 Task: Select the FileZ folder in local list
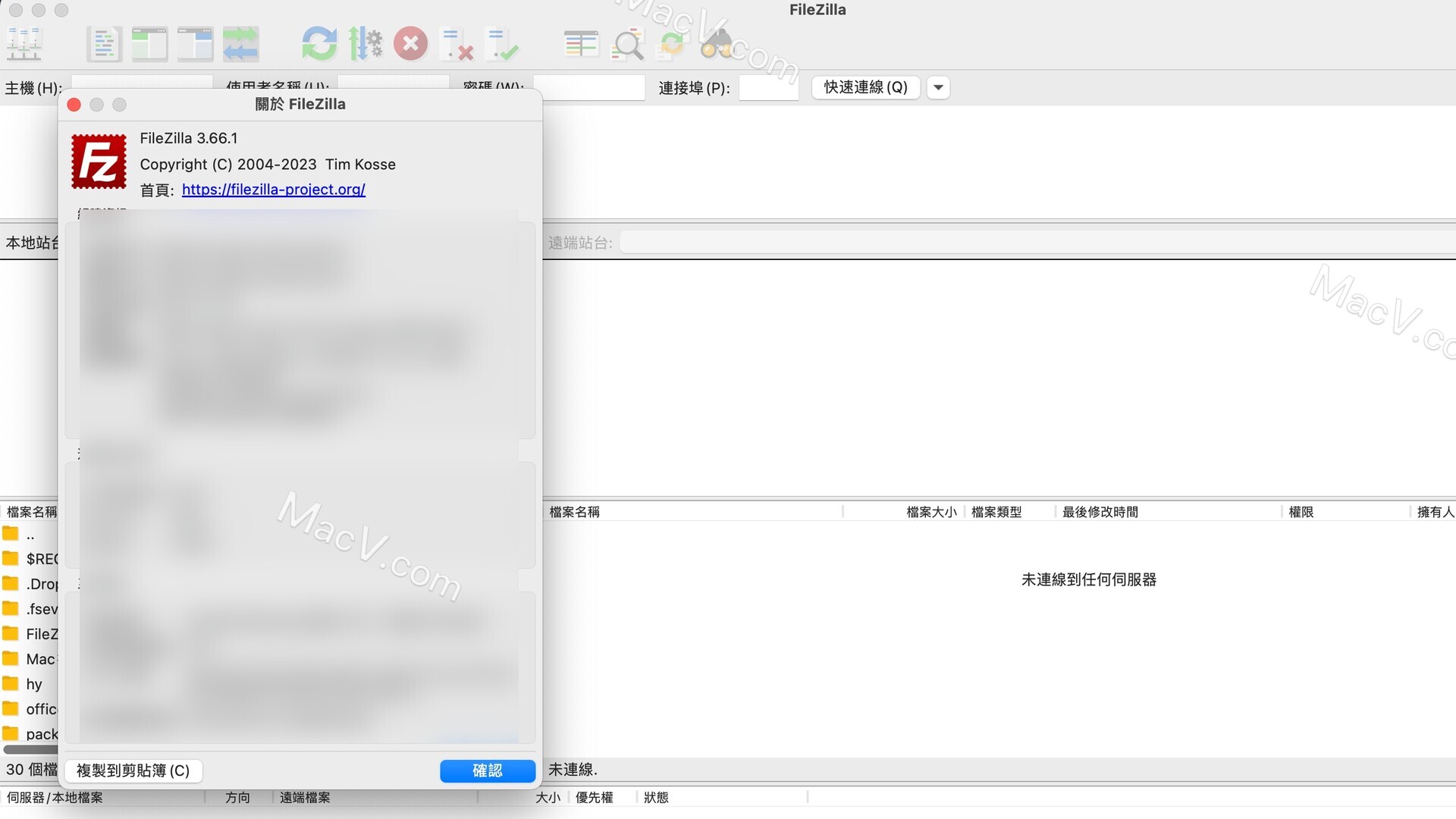(30, 634)
